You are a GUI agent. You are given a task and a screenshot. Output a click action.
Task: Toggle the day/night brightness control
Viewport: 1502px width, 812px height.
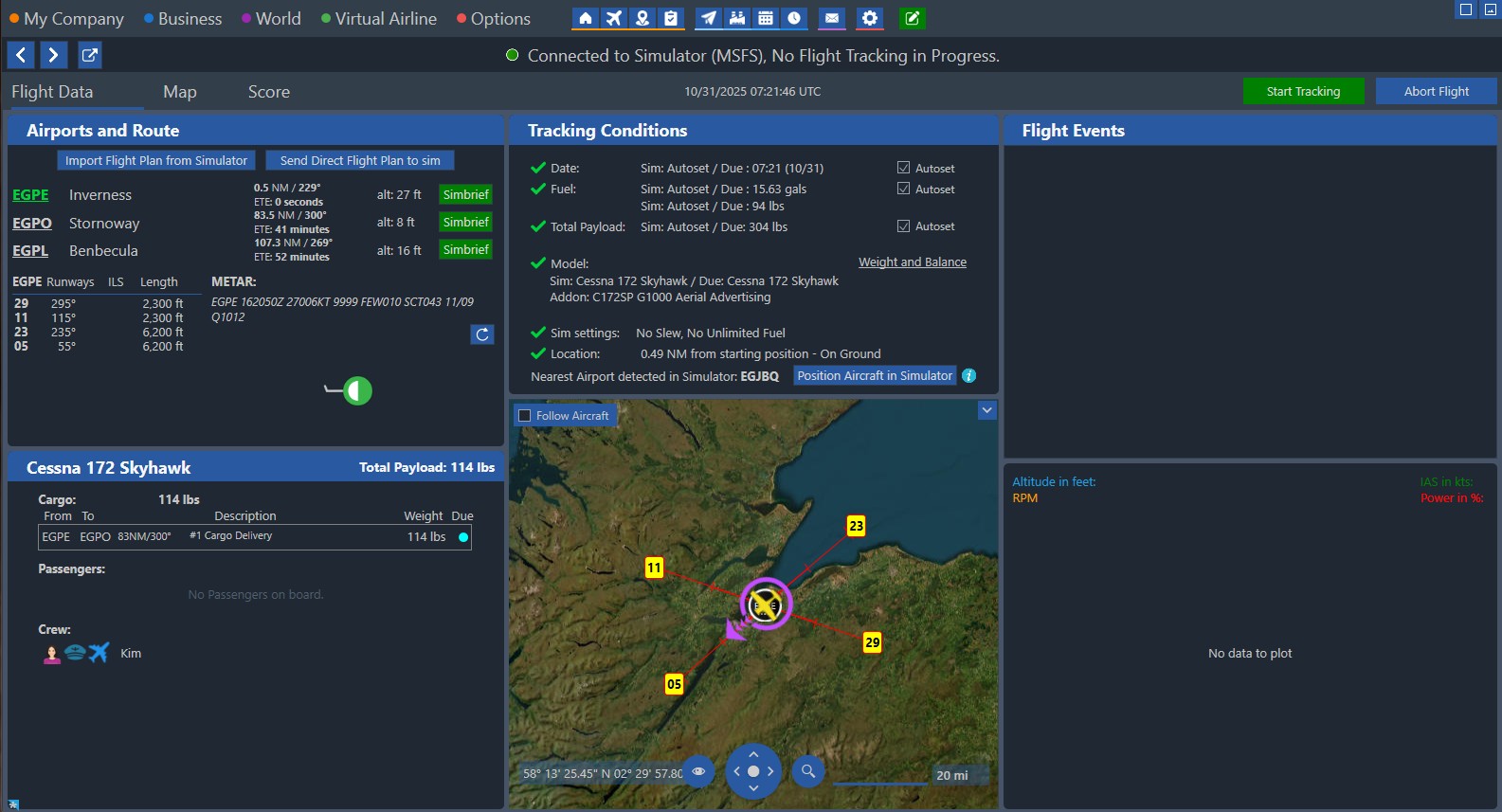point(357,390)
